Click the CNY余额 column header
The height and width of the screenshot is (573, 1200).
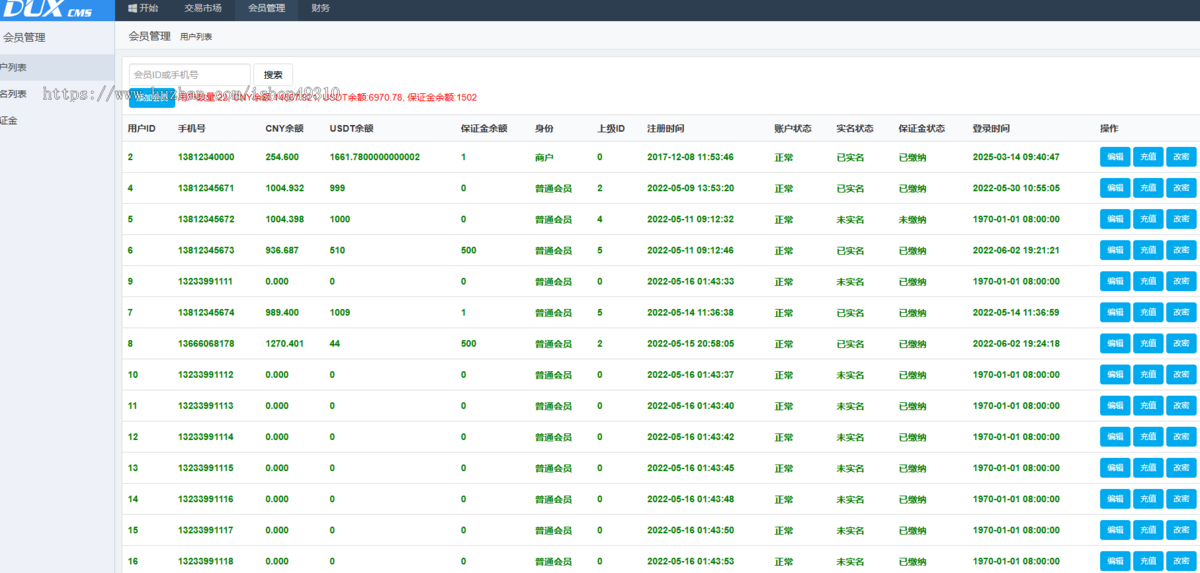(284, 129)
